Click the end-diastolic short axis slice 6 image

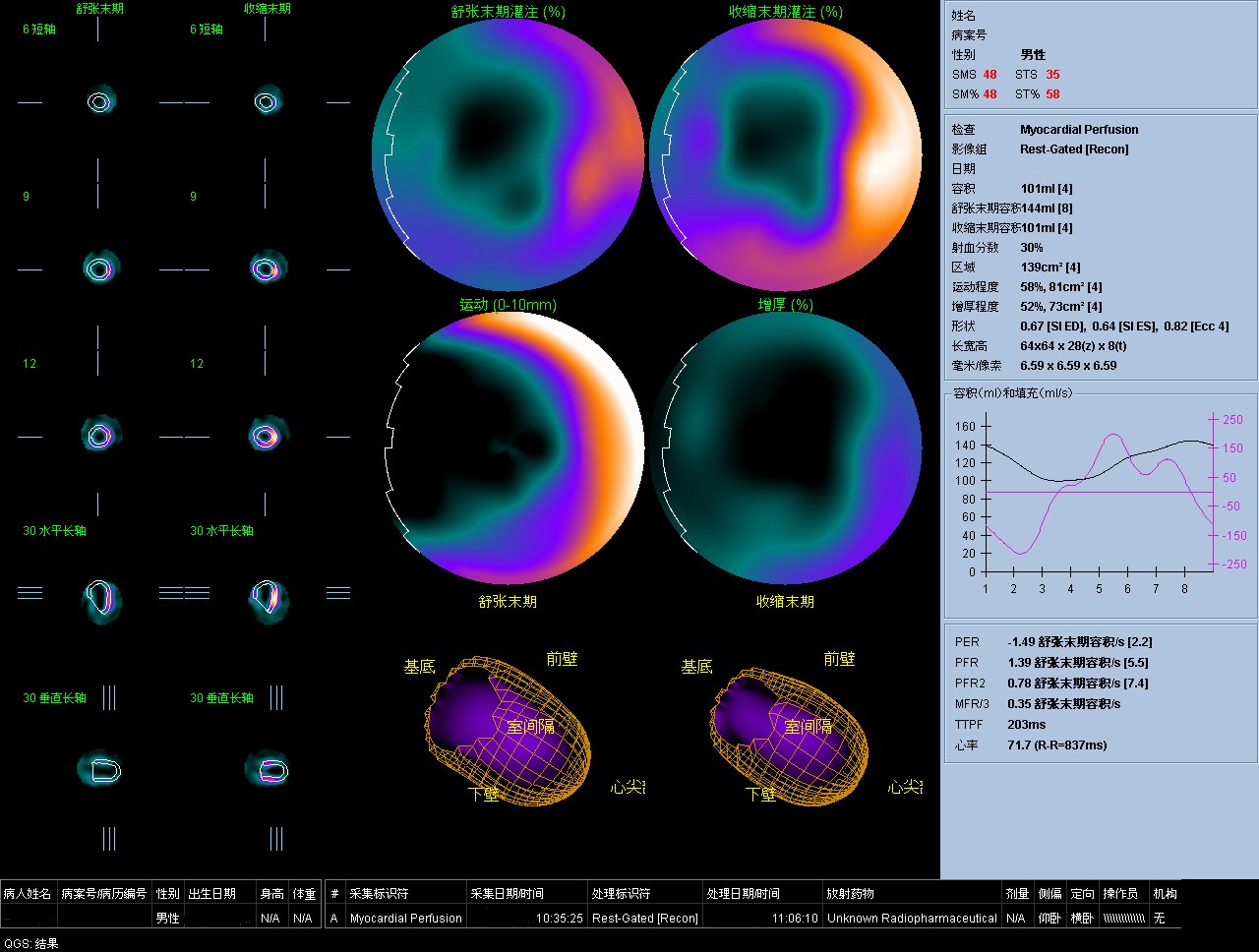click(x=99, y=101)
